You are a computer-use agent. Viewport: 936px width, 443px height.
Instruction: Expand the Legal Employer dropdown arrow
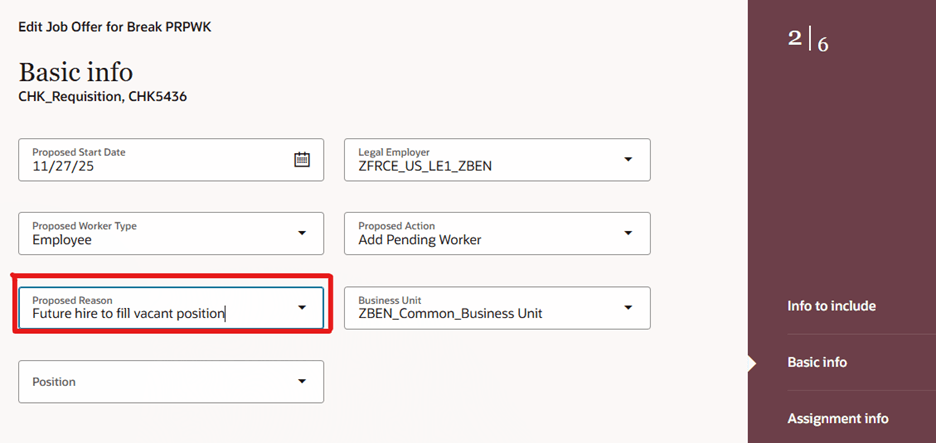[628, 159]
